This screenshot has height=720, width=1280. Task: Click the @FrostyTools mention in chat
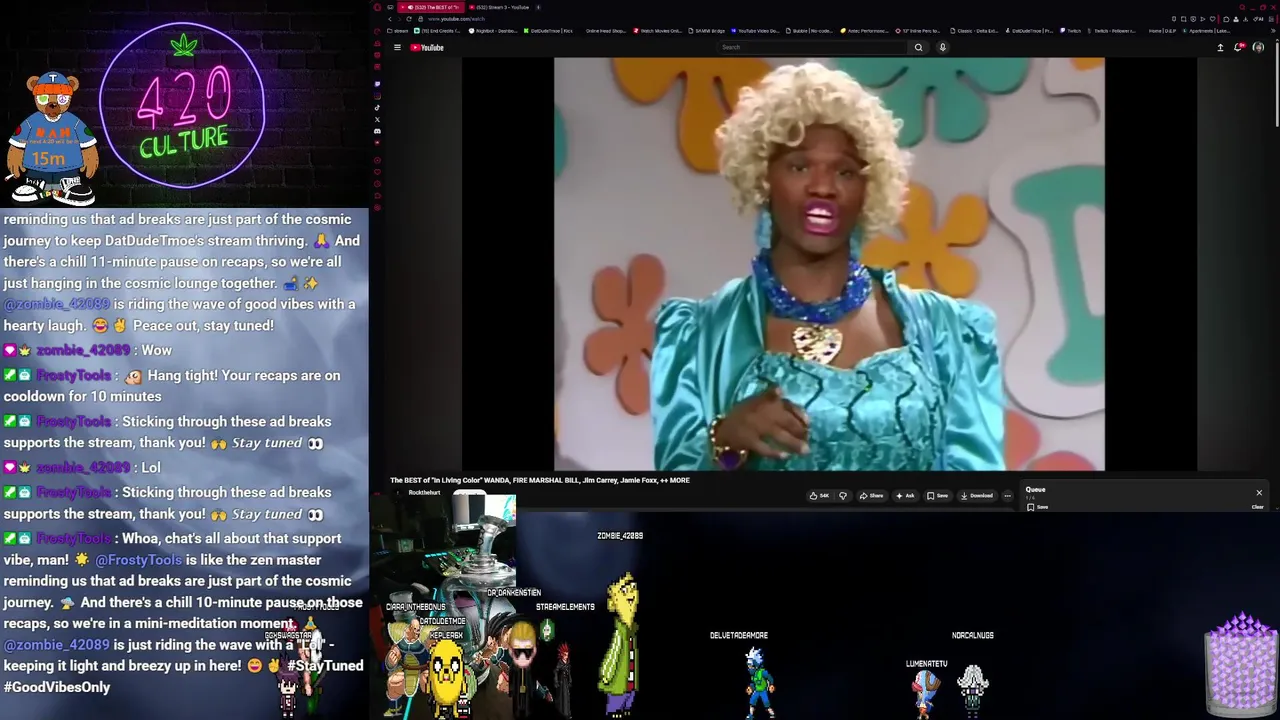click(138, 560)
